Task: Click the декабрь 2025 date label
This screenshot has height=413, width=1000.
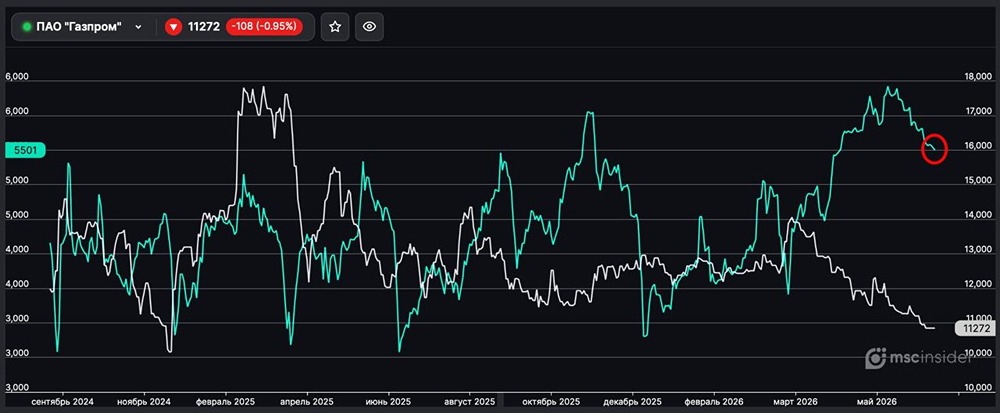Action: click(x=632, y=402)
